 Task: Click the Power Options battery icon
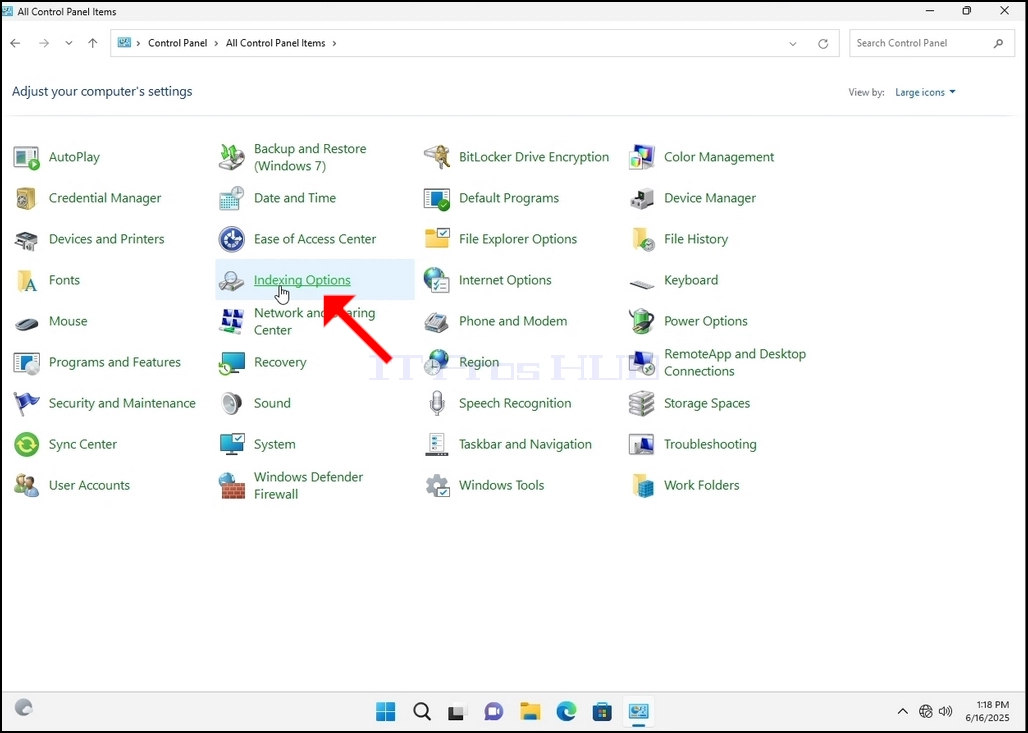point(642,321)
